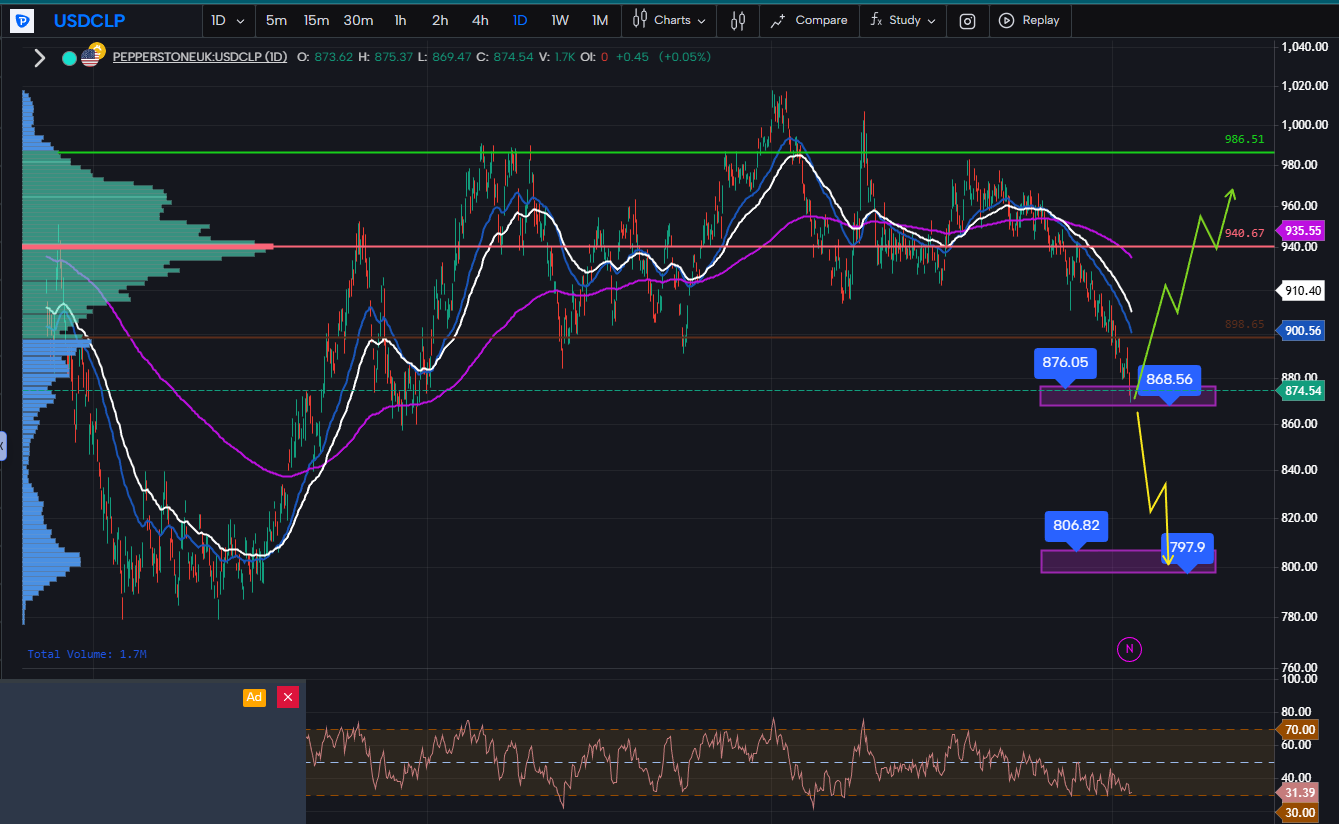Click the broker logo icon beside USDCLP
The image size is (1339, 824).
pyautogui.click(x=22, y=20)
